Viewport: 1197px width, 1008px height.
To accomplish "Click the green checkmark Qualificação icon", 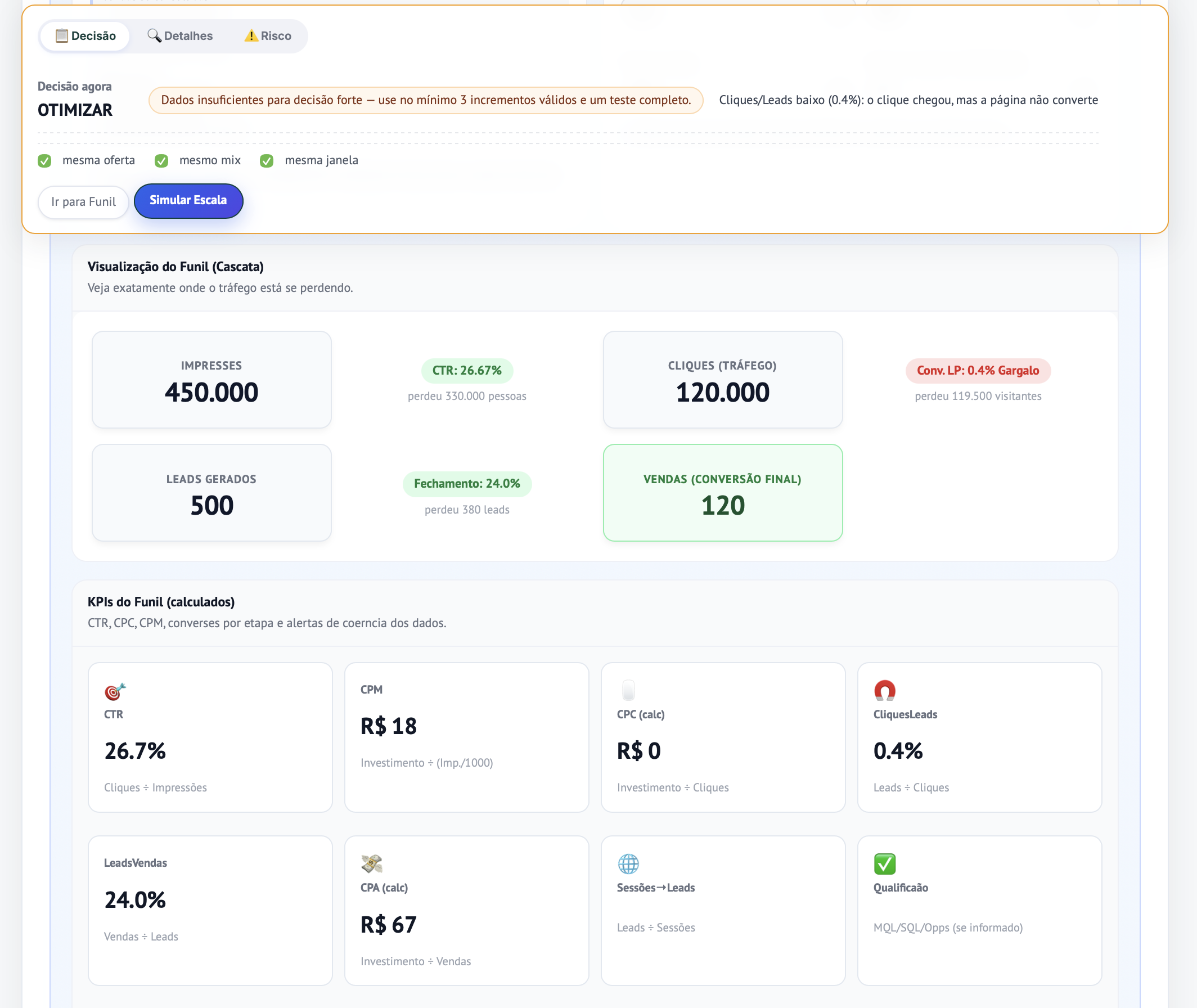I will (x=884, y=863).
